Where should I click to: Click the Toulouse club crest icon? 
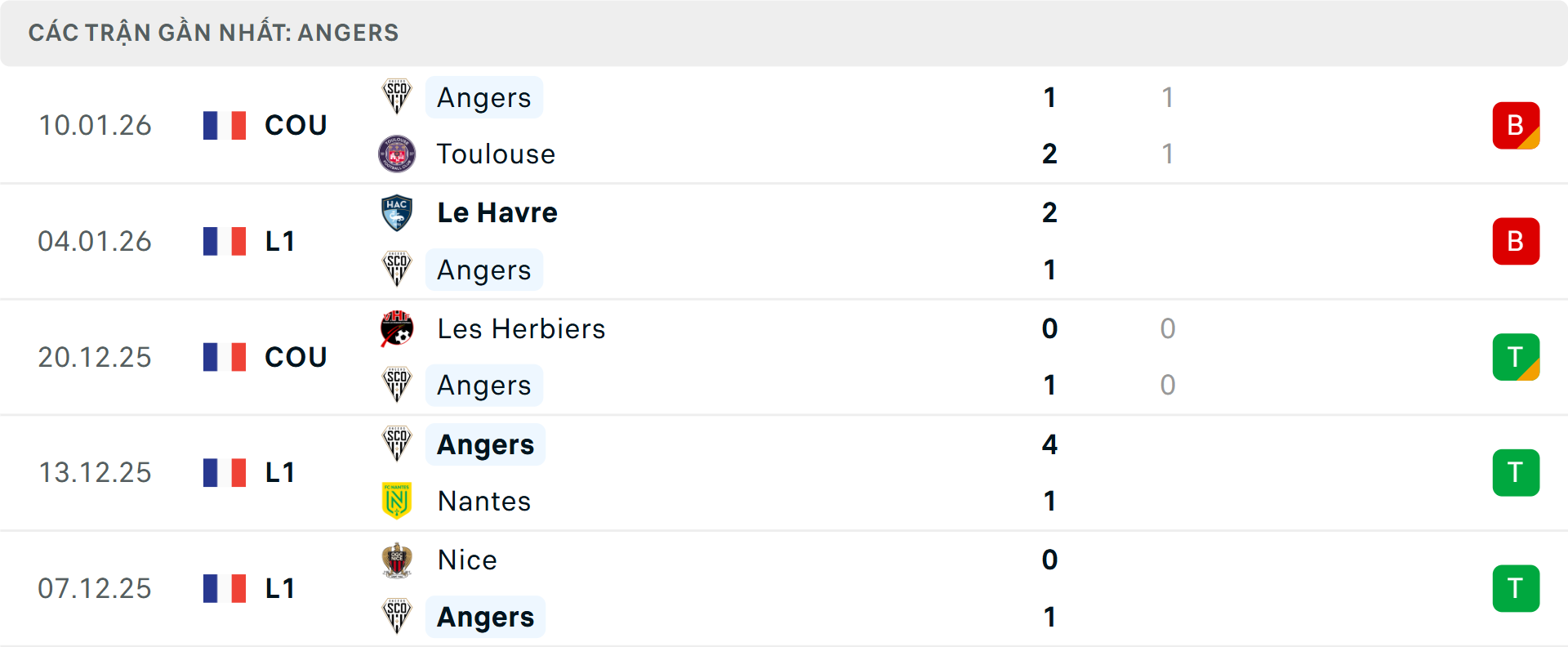click(x=397, y=154)
